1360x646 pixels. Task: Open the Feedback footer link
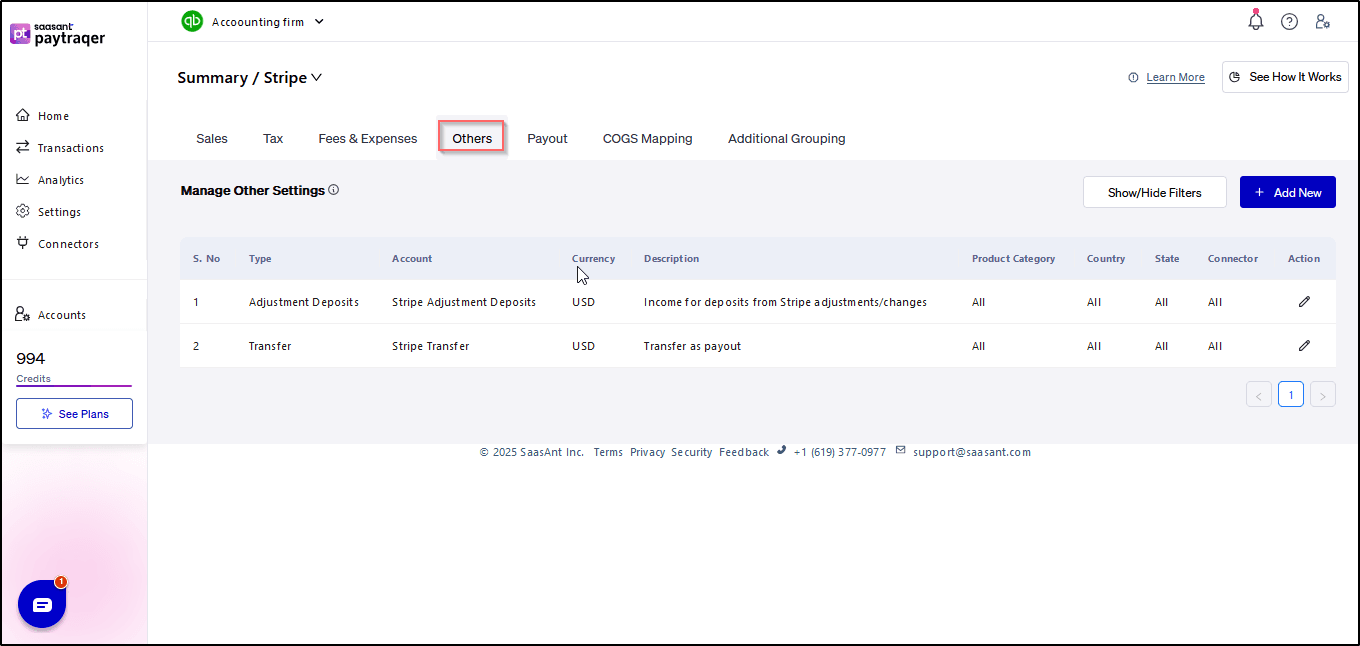pyautogui.click(x=744, y=452)
